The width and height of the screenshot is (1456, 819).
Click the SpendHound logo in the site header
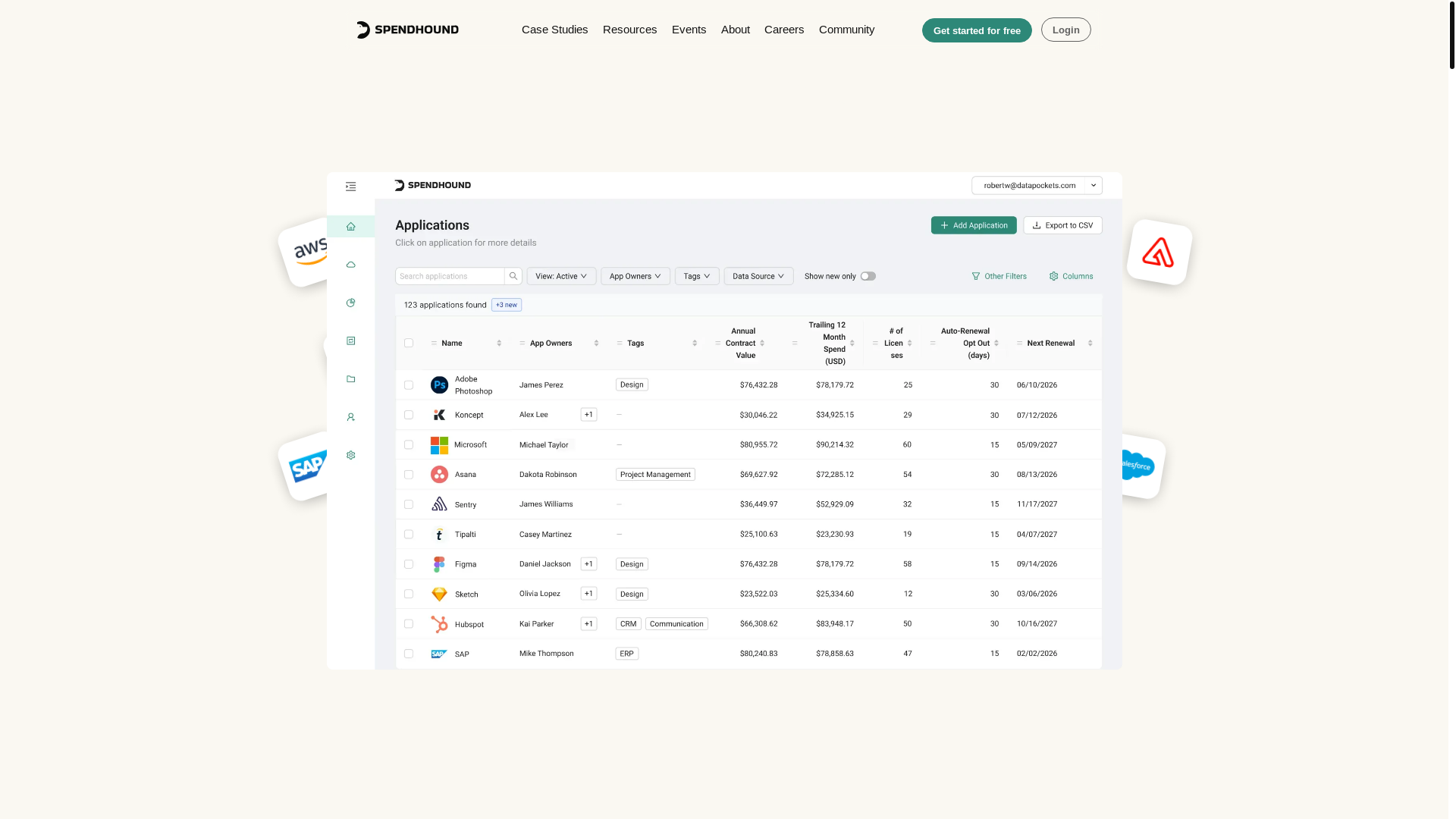(407, 30)
